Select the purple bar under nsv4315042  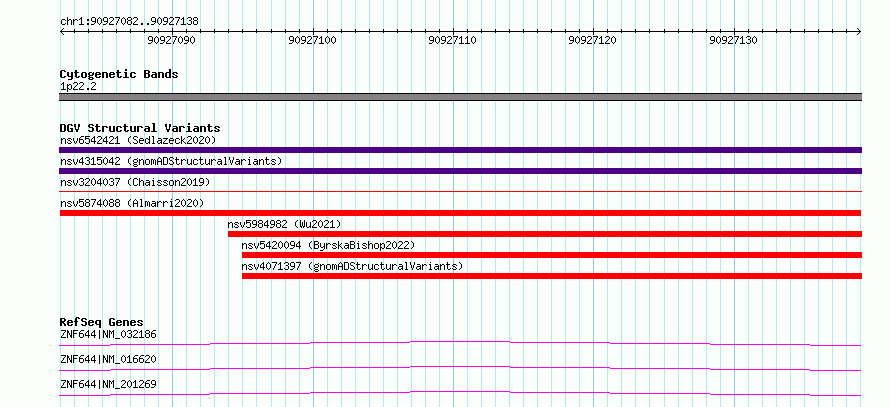tap(460, 171)
